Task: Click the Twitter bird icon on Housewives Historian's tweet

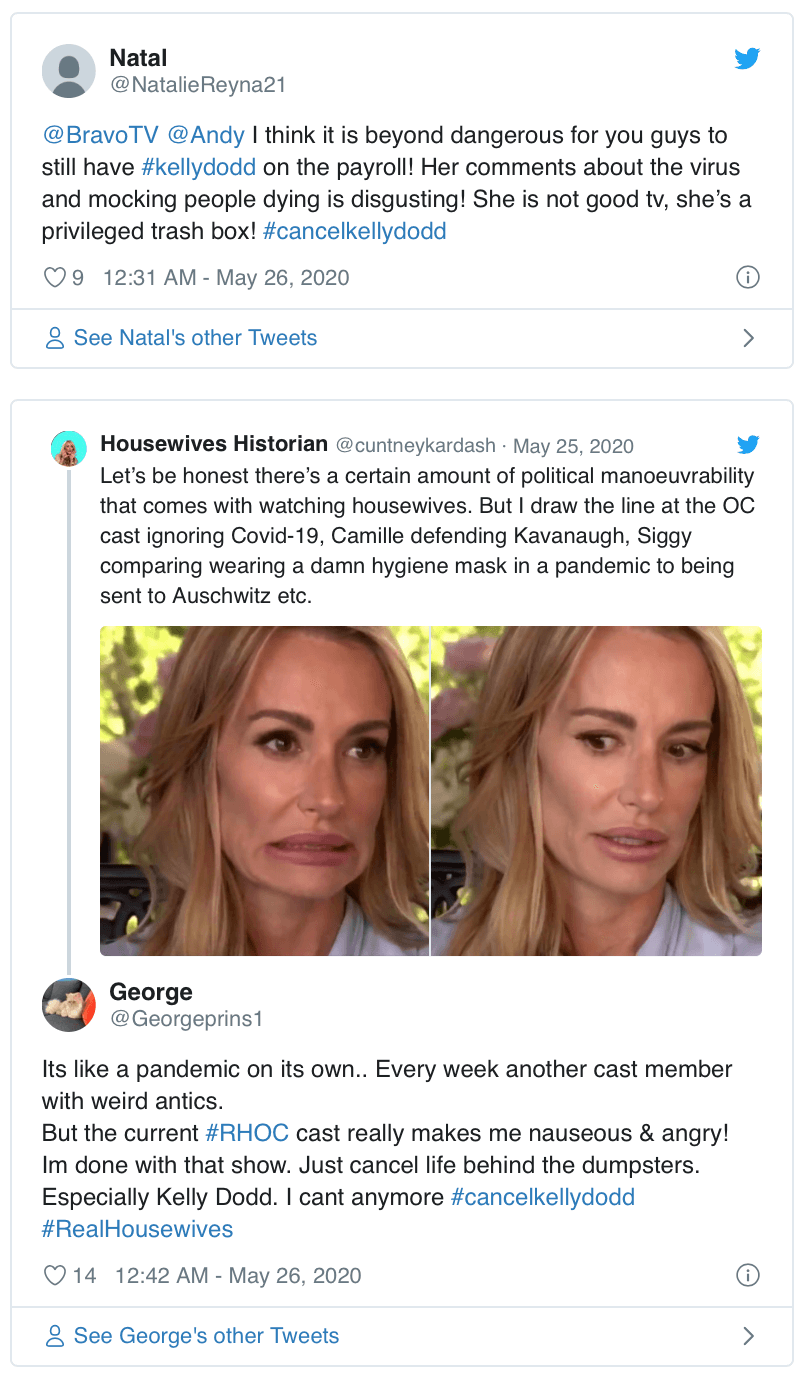Action: (747, 444)
